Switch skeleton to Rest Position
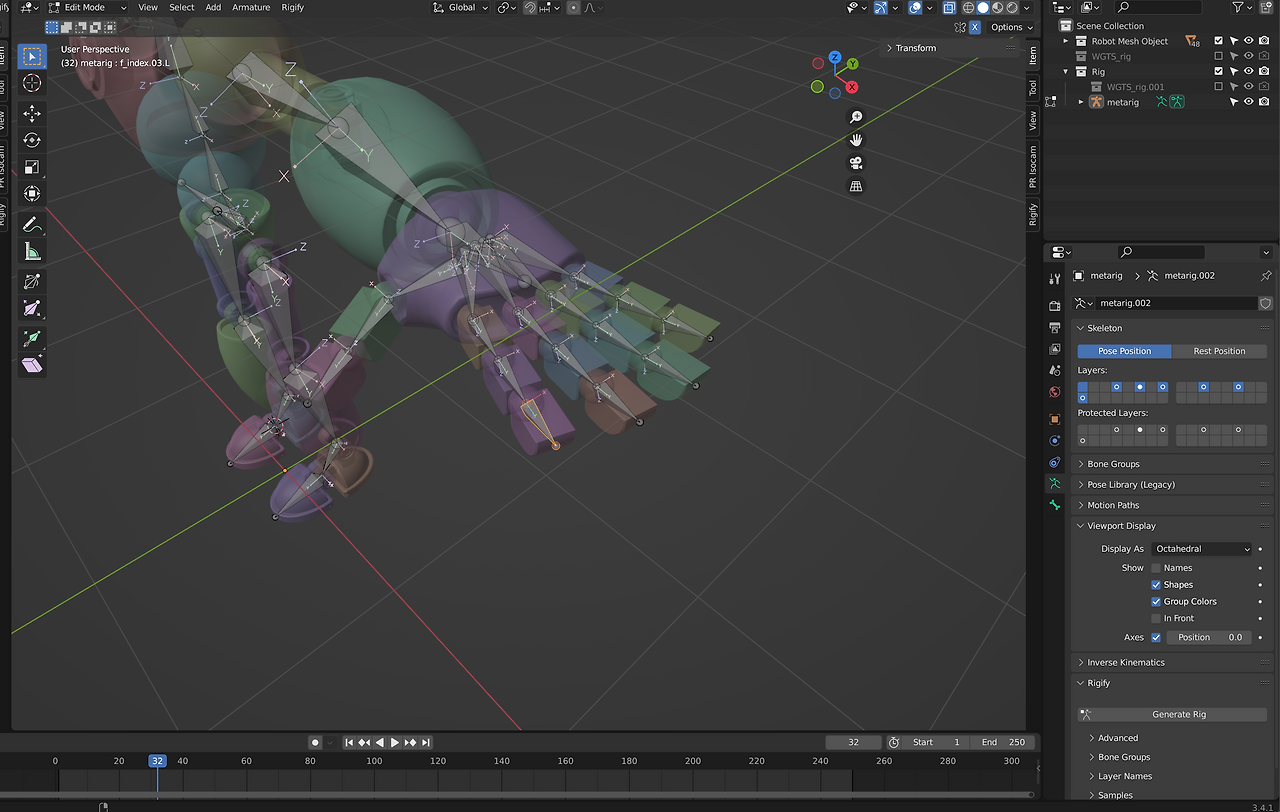 (x=1219, y=351)
